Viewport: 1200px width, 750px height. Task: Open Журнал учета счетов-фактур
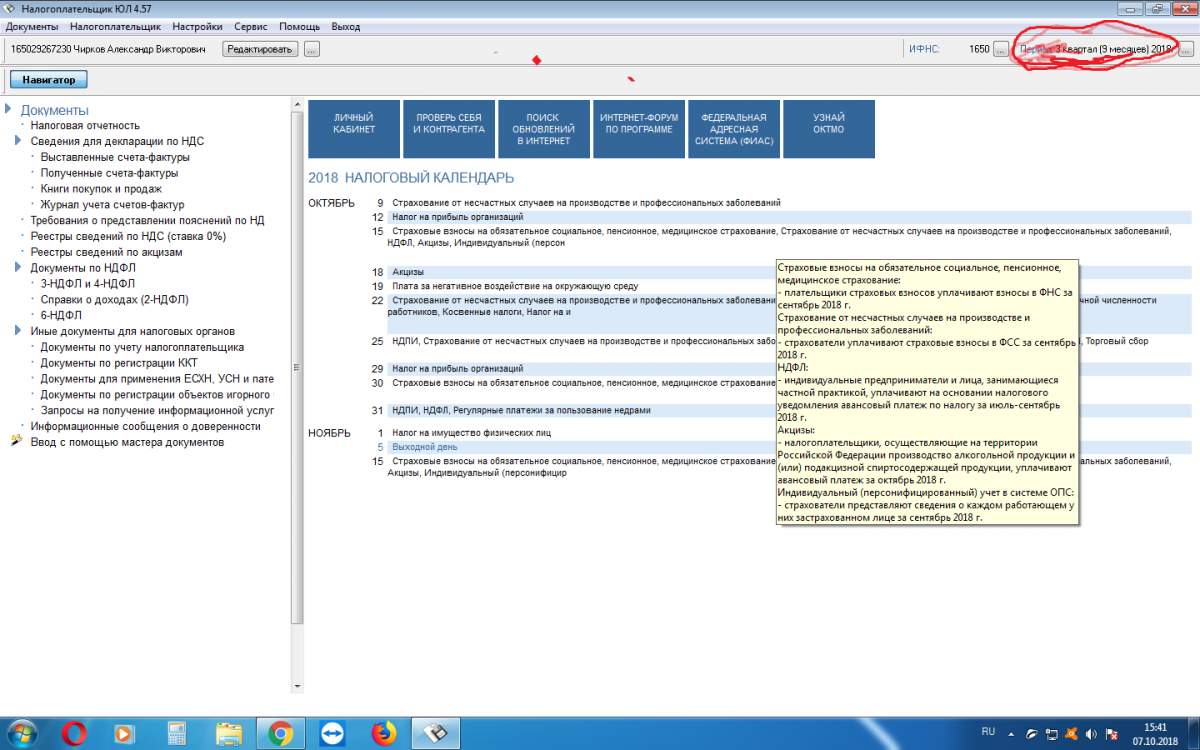[x=112, y=205]
